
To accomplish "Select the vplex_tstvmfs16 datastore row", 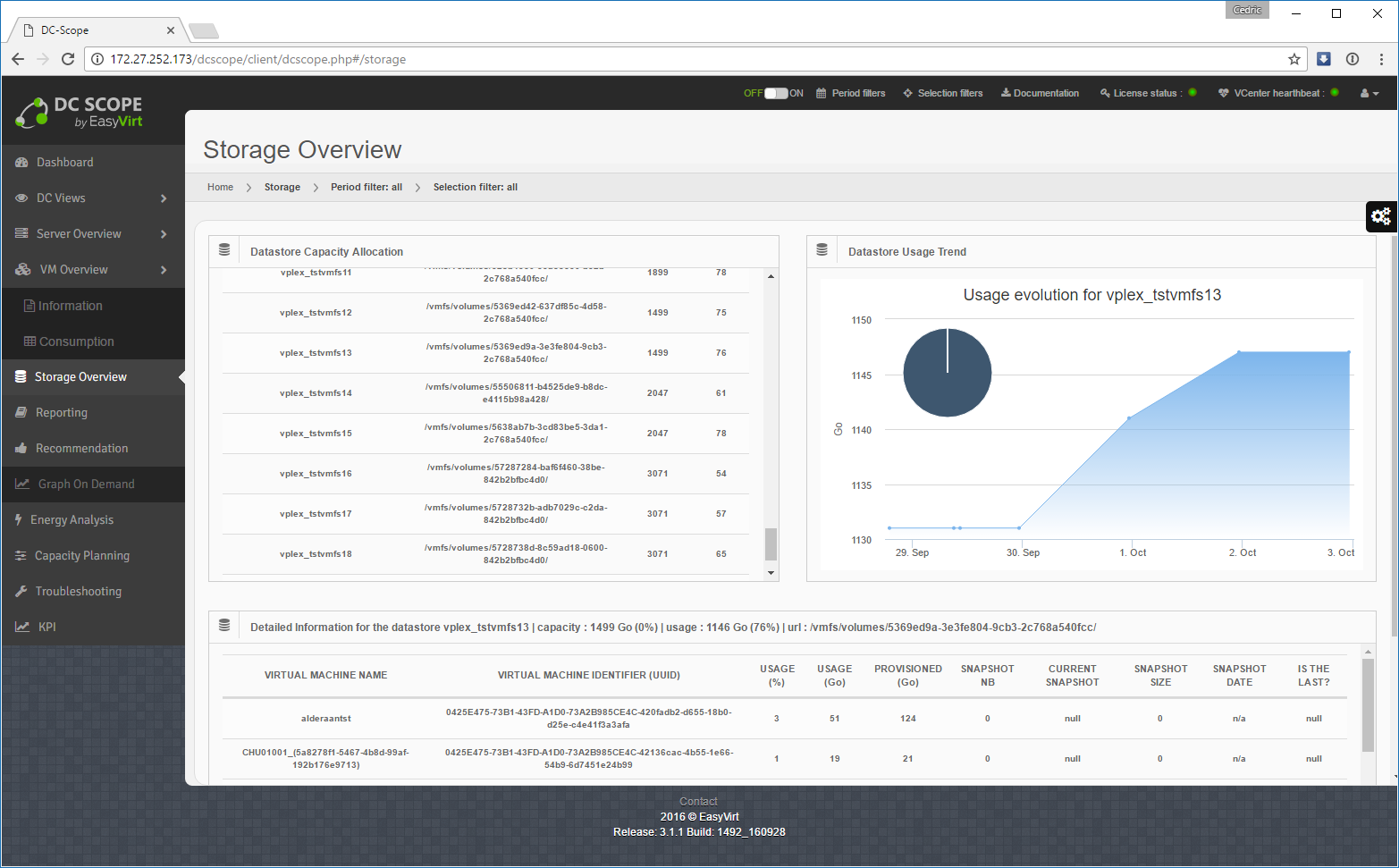I will pos(485,474).
